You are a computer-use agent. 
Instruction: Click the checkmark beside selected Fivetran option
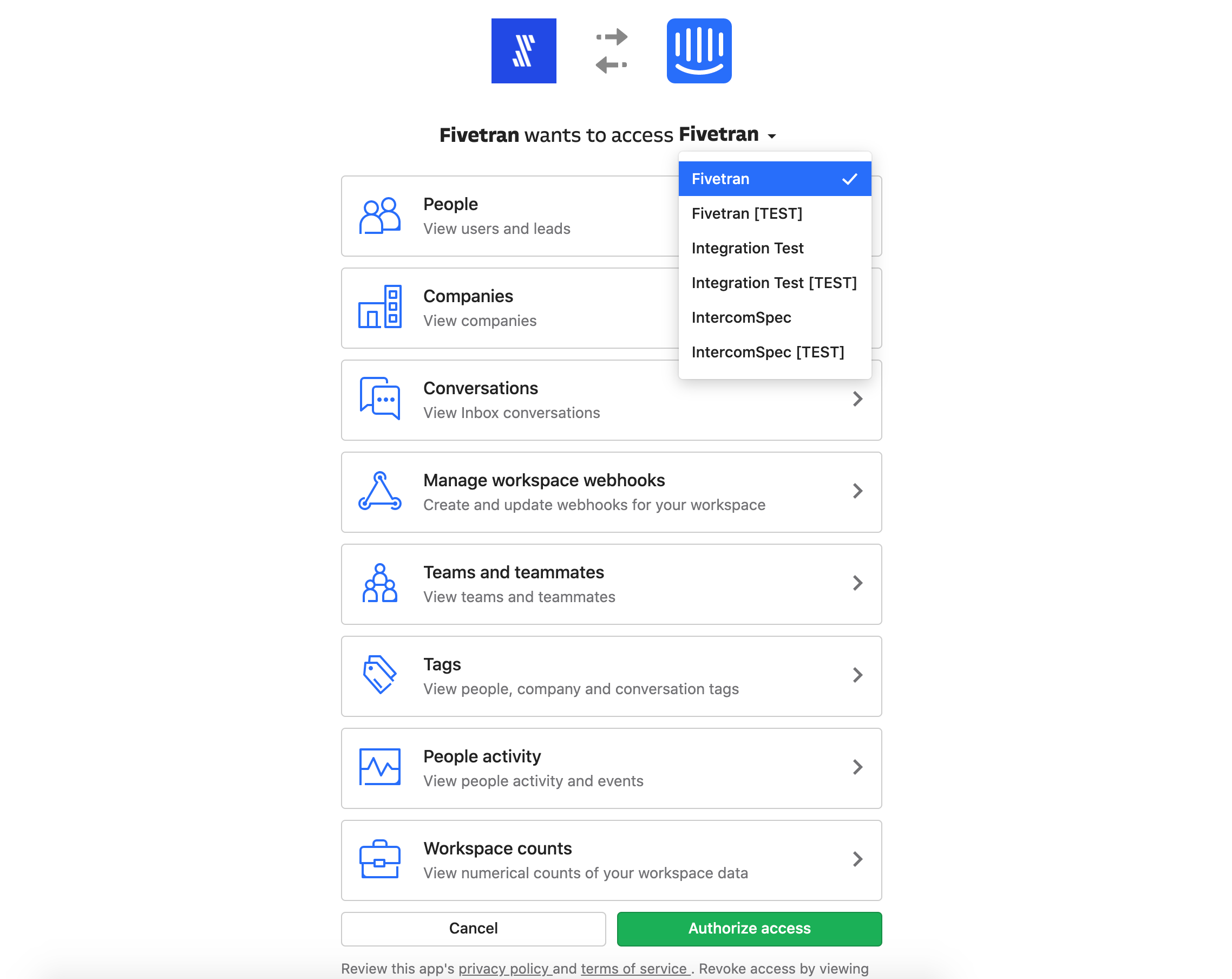pyautogui.click(x=850, y=179)
